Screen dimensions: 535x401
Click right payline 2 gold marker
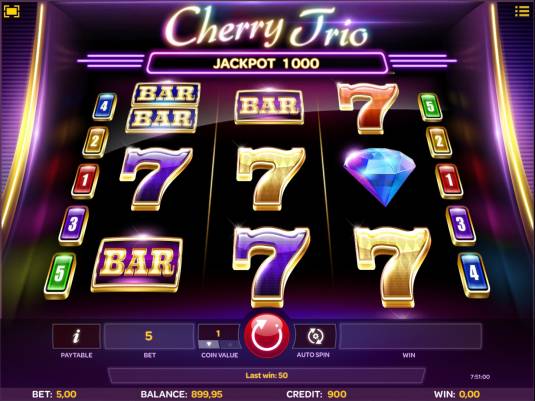(439, 142)
